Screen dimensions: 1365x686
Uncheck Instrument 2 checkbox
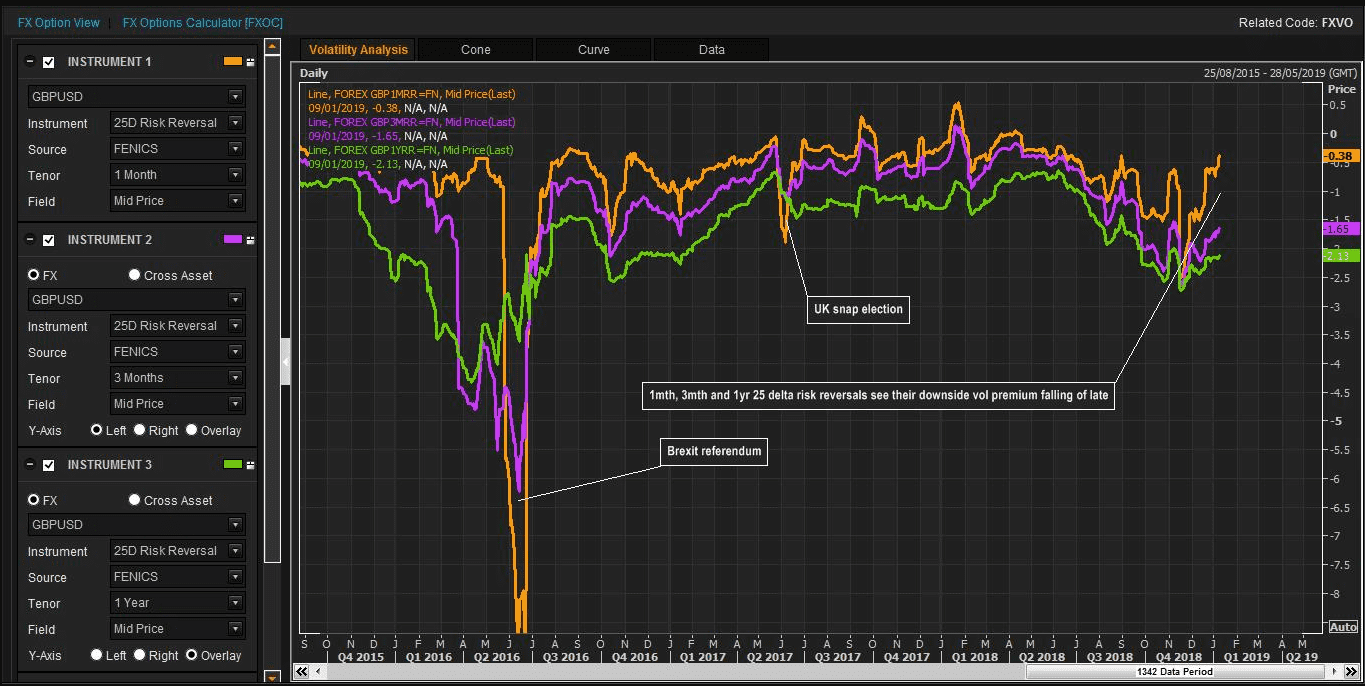click(49, 240)
